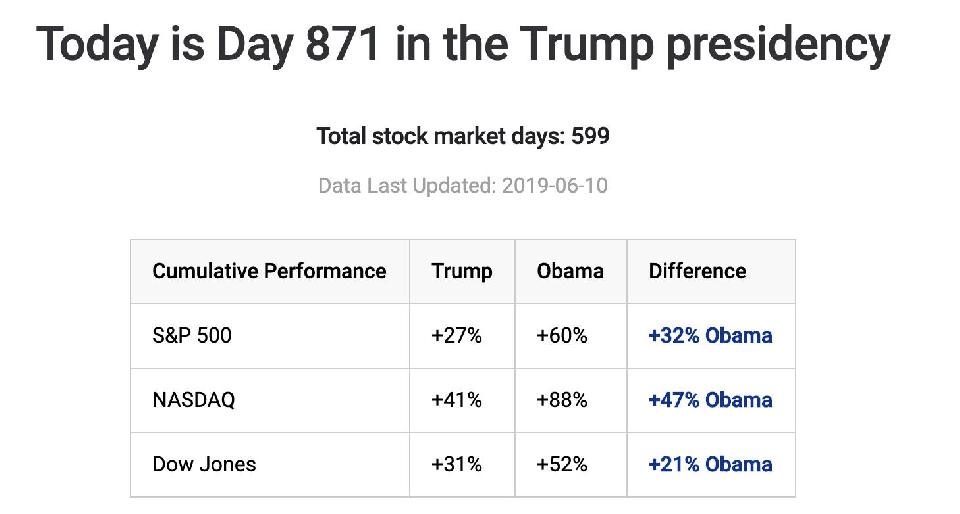960x514 pixels.
Task: Click Trump's +41% NASDAQ value
Action: coord(456,400)
